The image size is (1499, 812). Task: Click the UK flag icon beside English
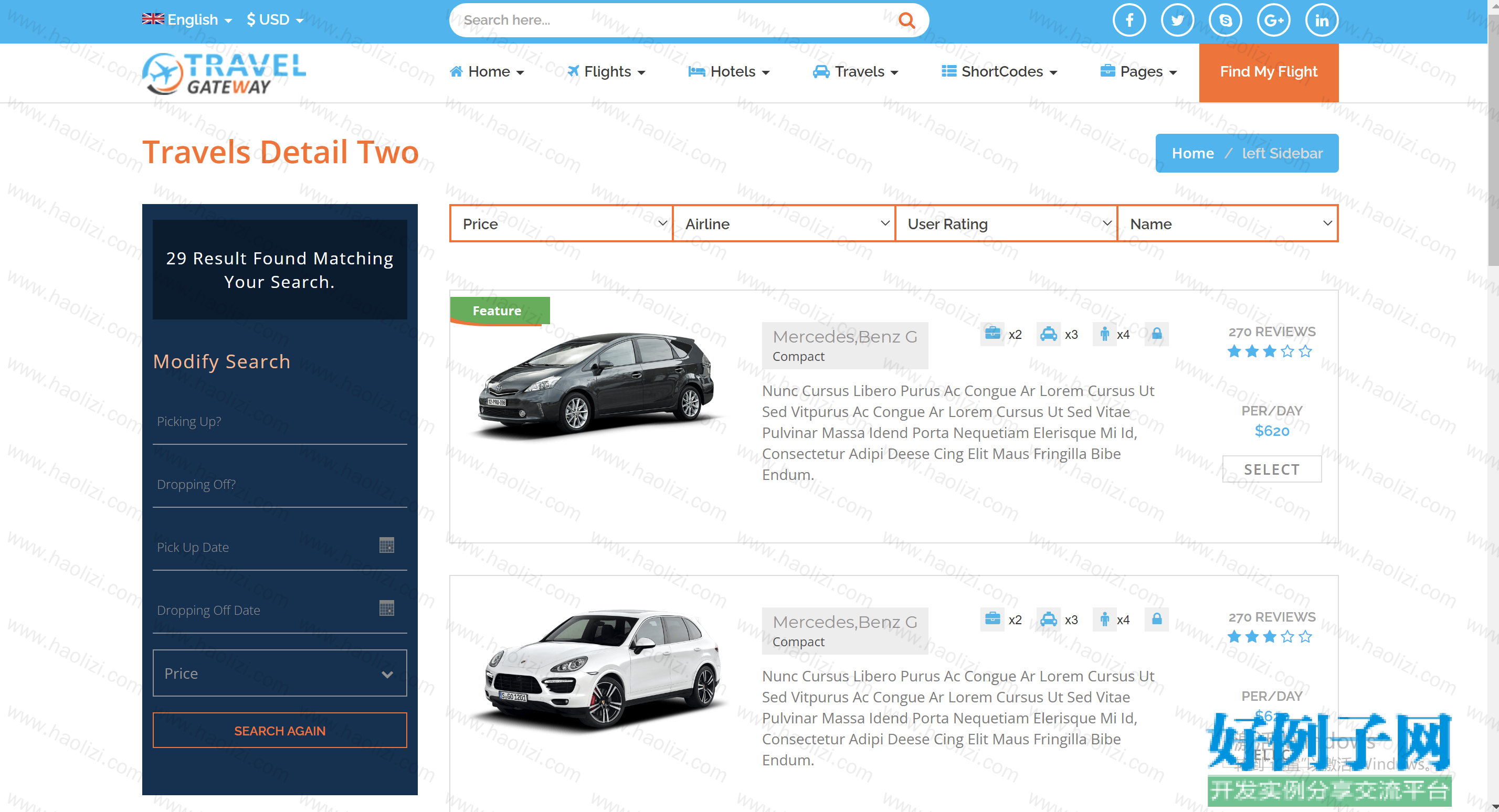153,18
